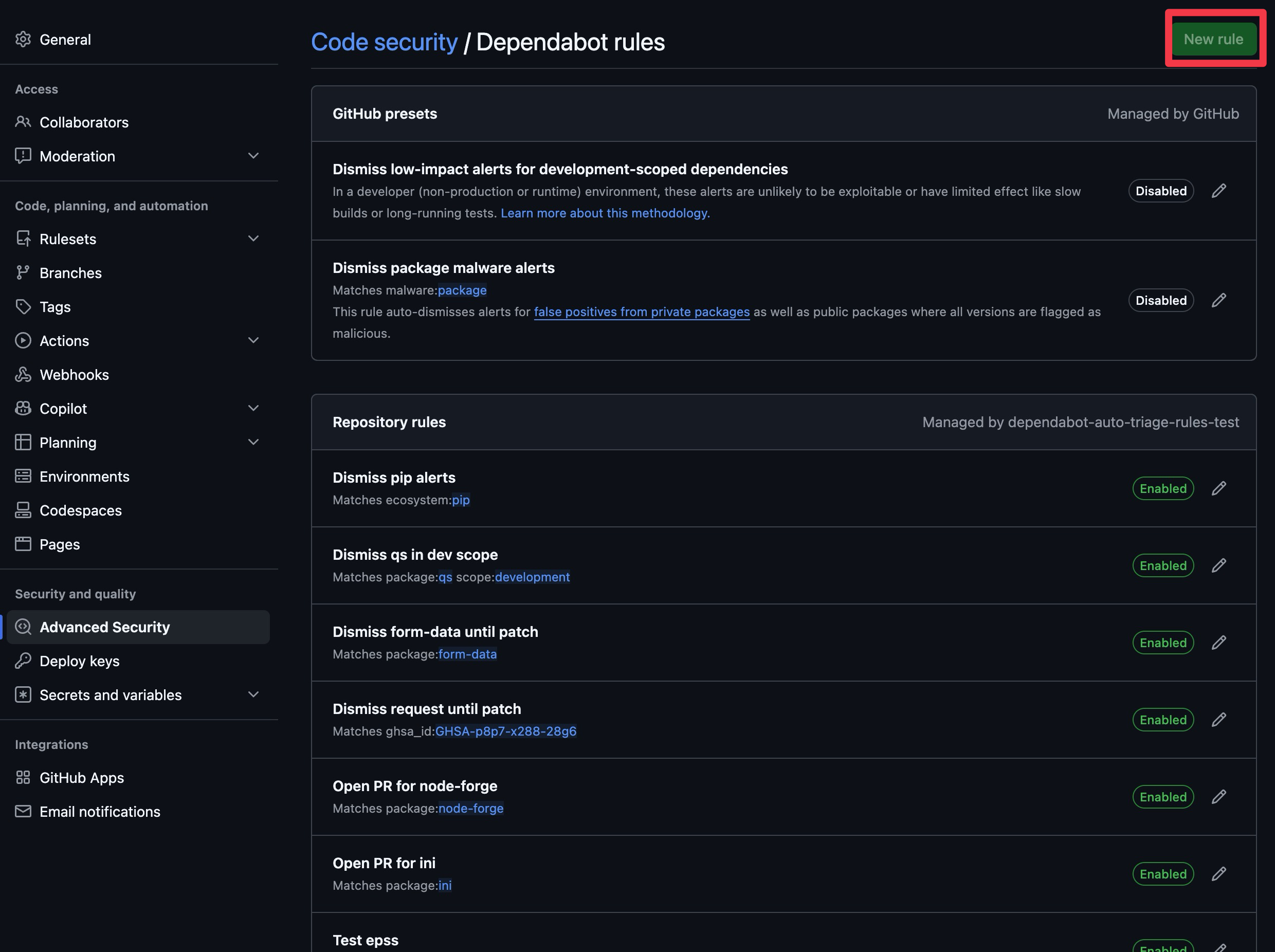The image size is (1275, 952).
Task: Click the Codespaces icon
Action: [x=23, y=510]
